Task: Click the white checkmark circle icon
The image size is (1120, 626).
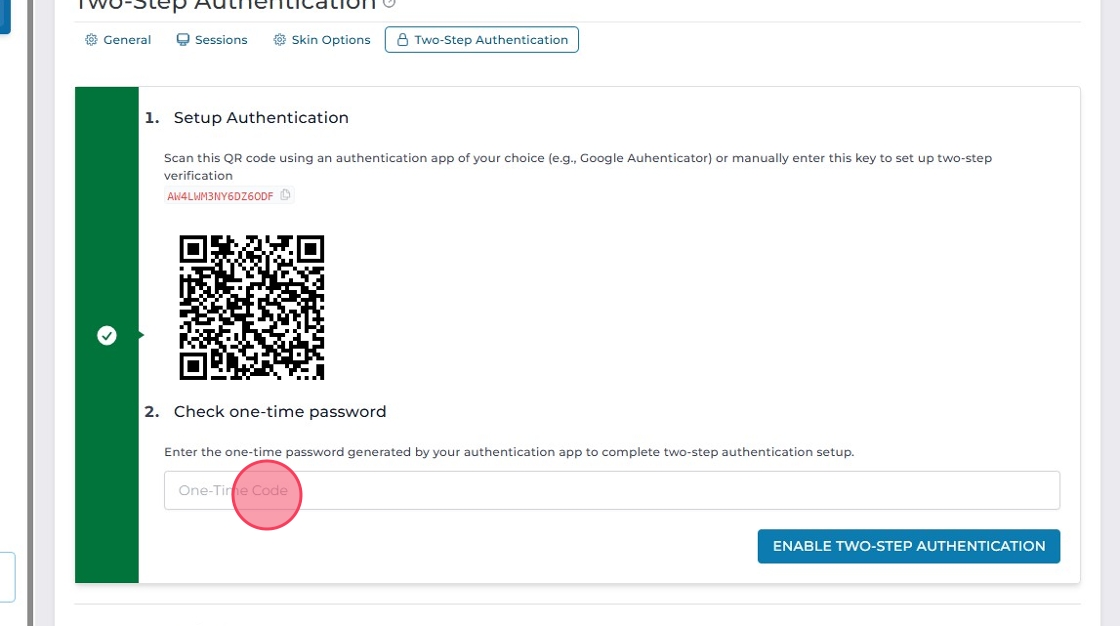Action: click(107, 336)
